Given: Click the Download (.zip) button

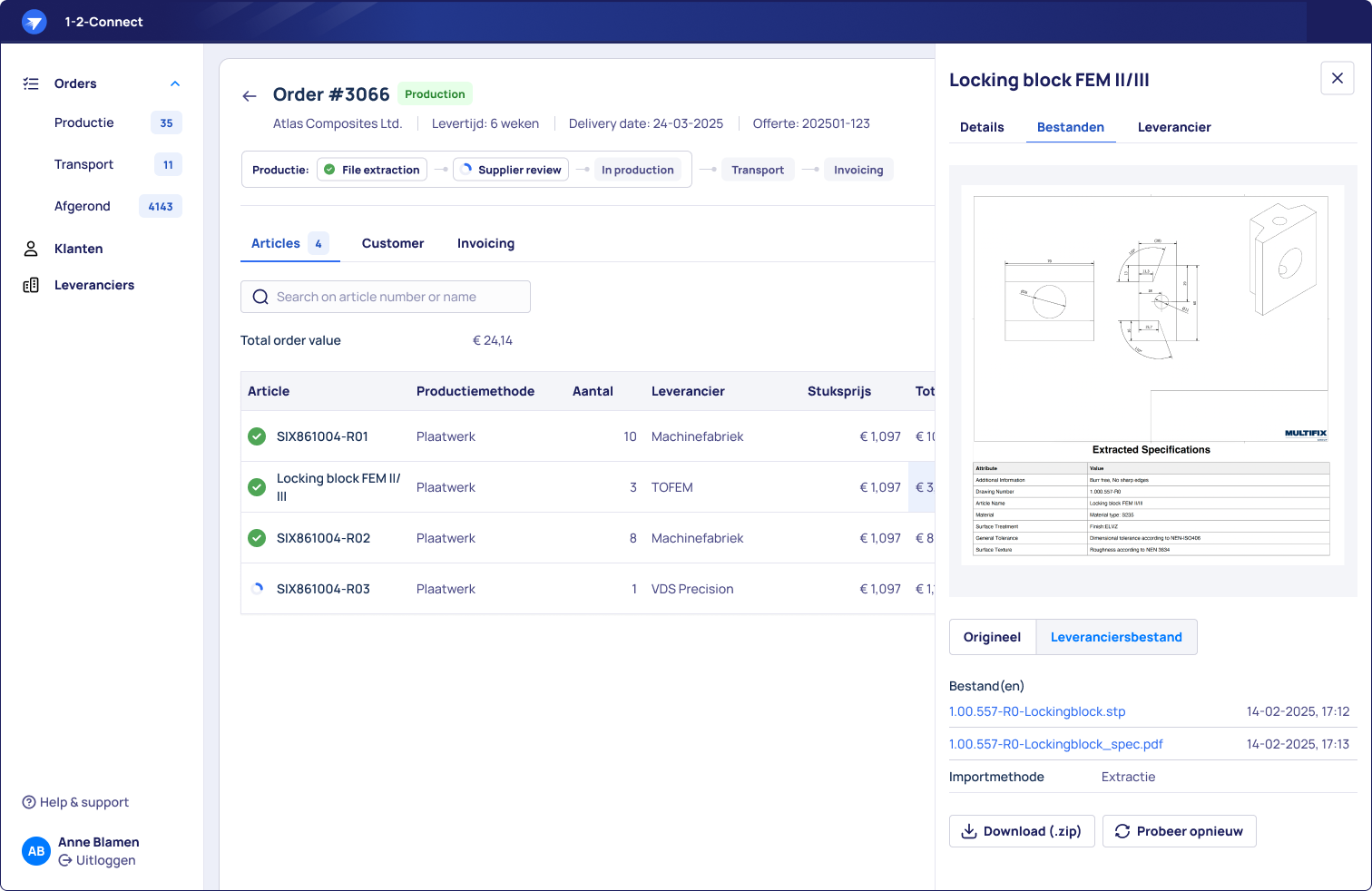Looking at the screenshot, I should pyautogui.click(x=1022, y=831).
